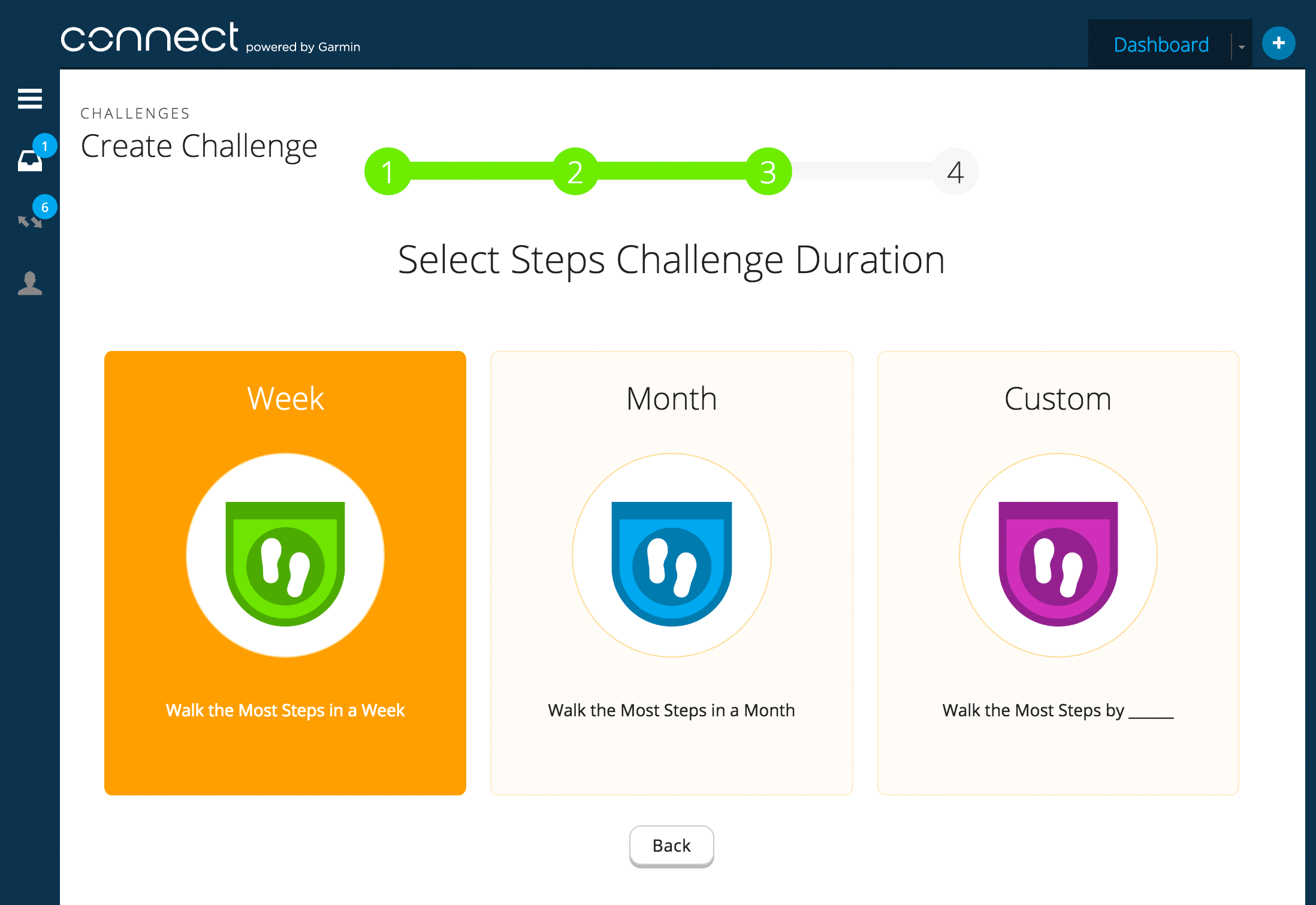
Task: Jump to step 4 in progress indicator
Action: pyautogui.click(x=955, y=171)
